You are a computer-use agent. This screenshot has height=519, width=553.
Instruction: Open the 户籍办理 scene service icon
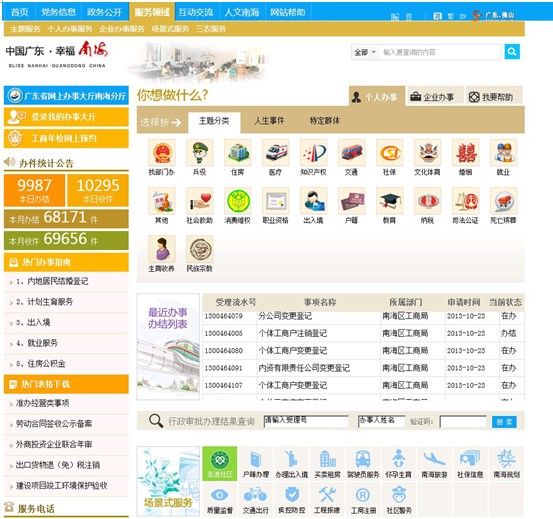(256, 463)
